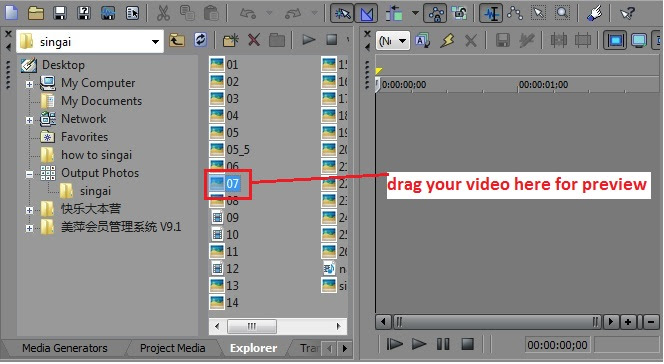
Task: Toggle Enable Snapping in the toolbar
Action: 342,14
